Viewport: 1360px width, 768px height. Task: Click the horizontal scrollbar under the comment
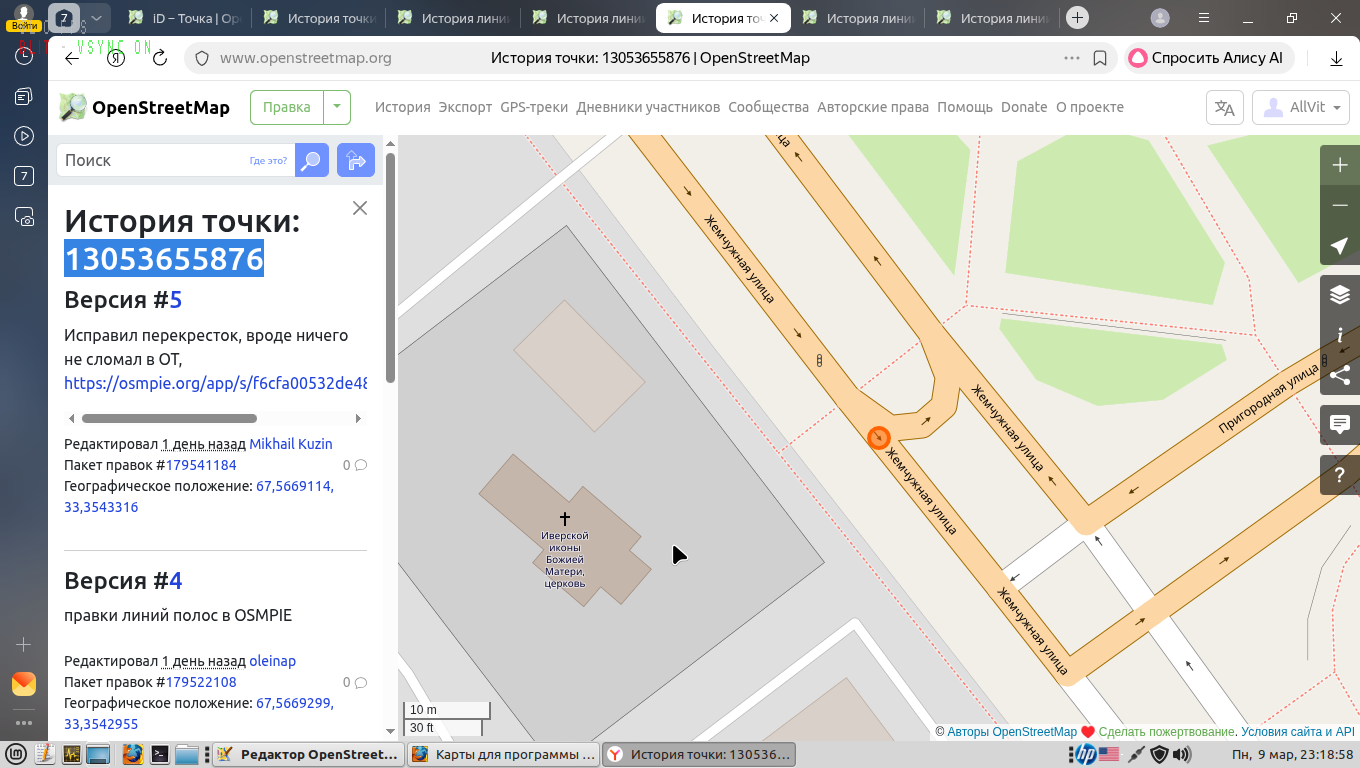(x=169, y=418)
